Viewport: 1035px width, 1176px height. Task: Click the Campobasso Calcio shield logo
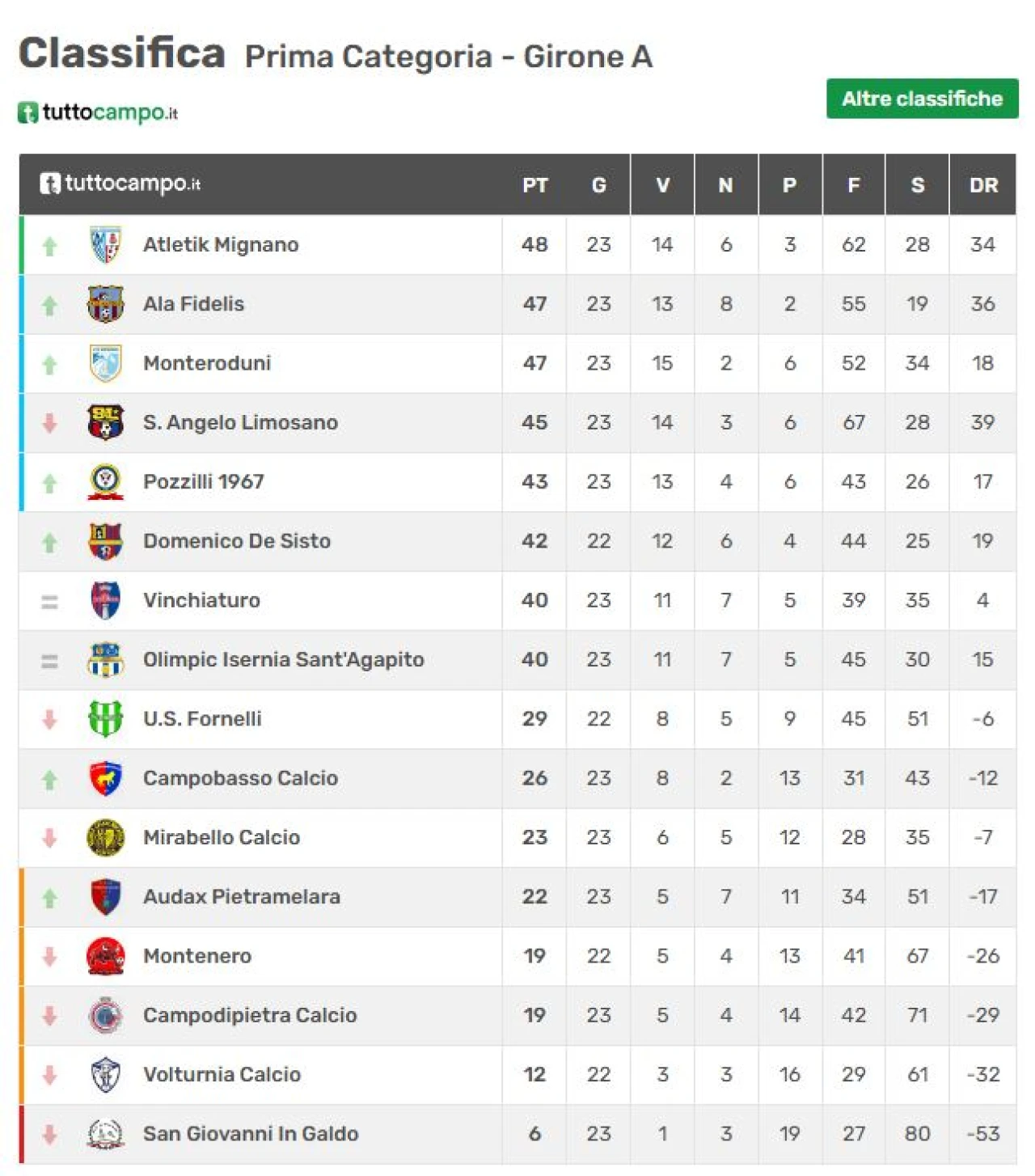click(105, 778)
